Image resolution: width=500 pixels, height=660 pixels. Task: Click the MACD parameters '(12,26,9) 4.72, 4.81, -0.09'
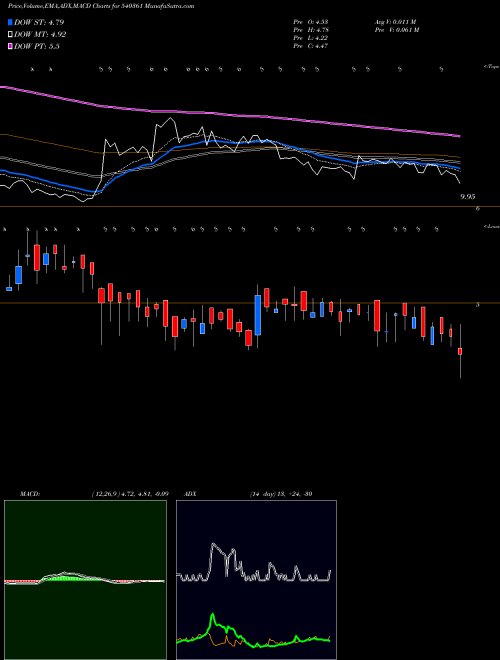(x=130, y=494)
